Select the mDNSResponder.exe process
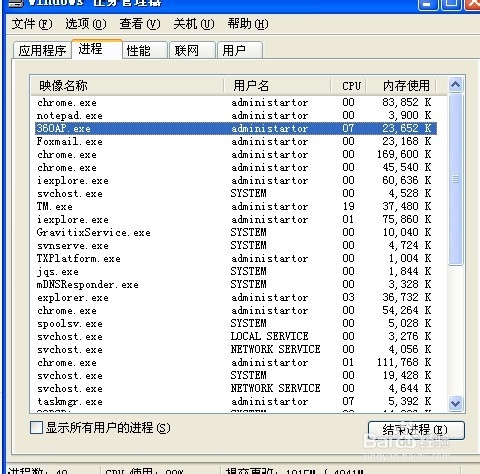 [236, 284]
